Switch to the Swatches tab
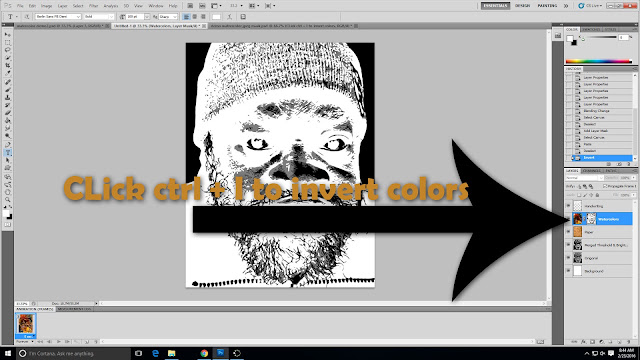The height and width of the screenshot is (360, 640). (591, 29)
